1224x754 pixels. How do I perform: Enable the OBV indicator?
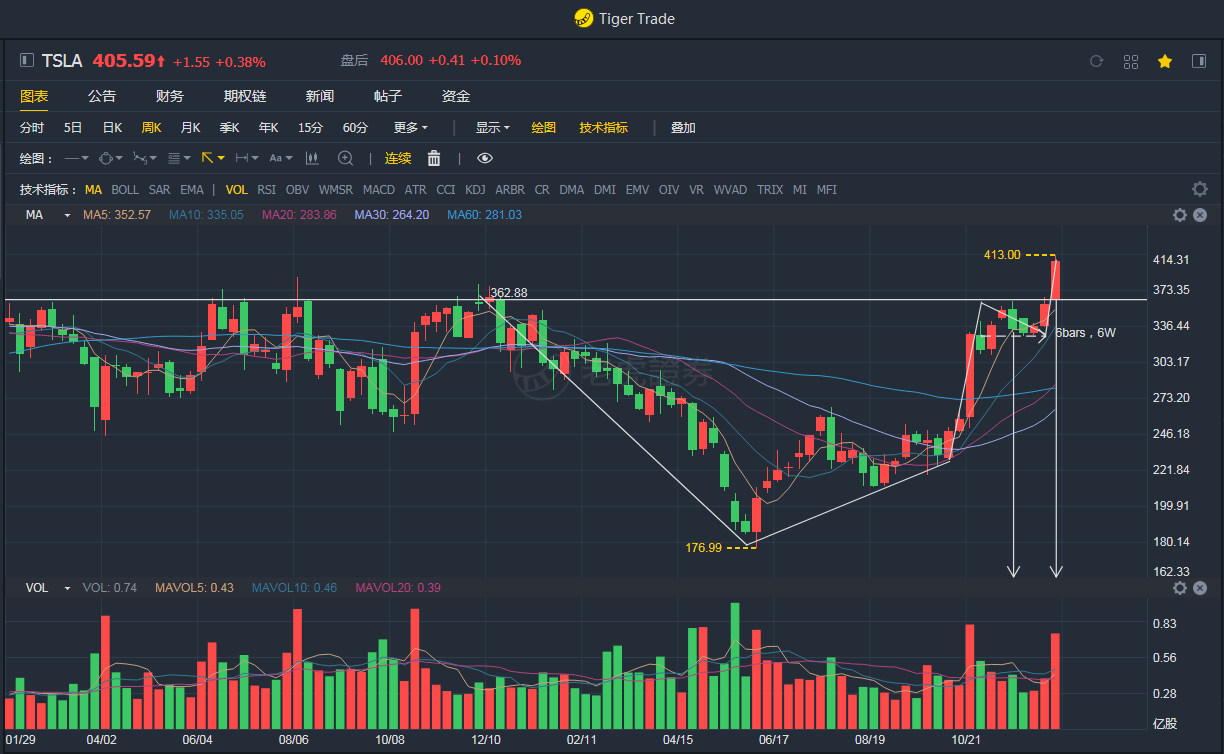297,189
